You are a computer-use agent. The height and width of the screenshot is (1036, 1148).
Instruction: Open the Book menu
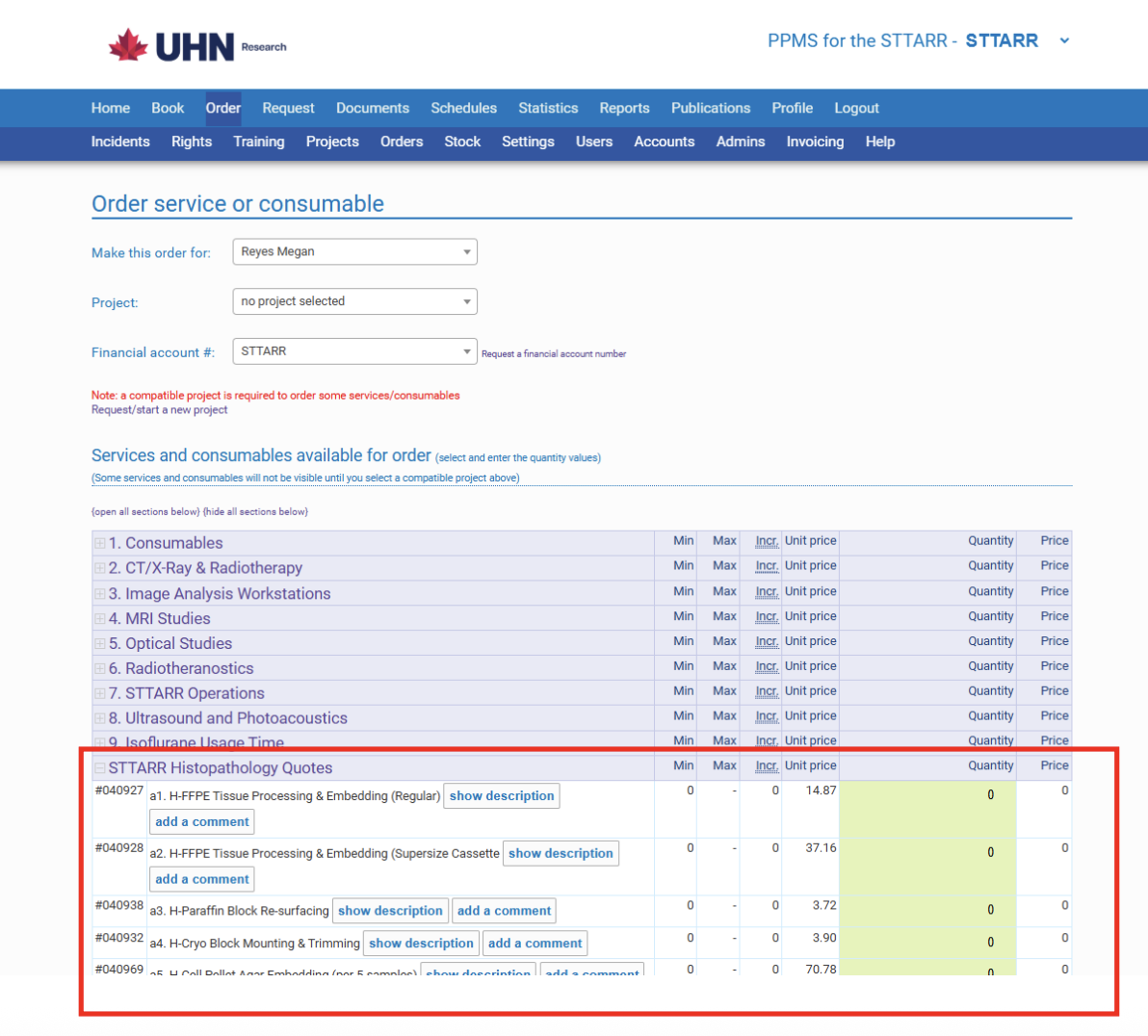click(x=168, y=109)
